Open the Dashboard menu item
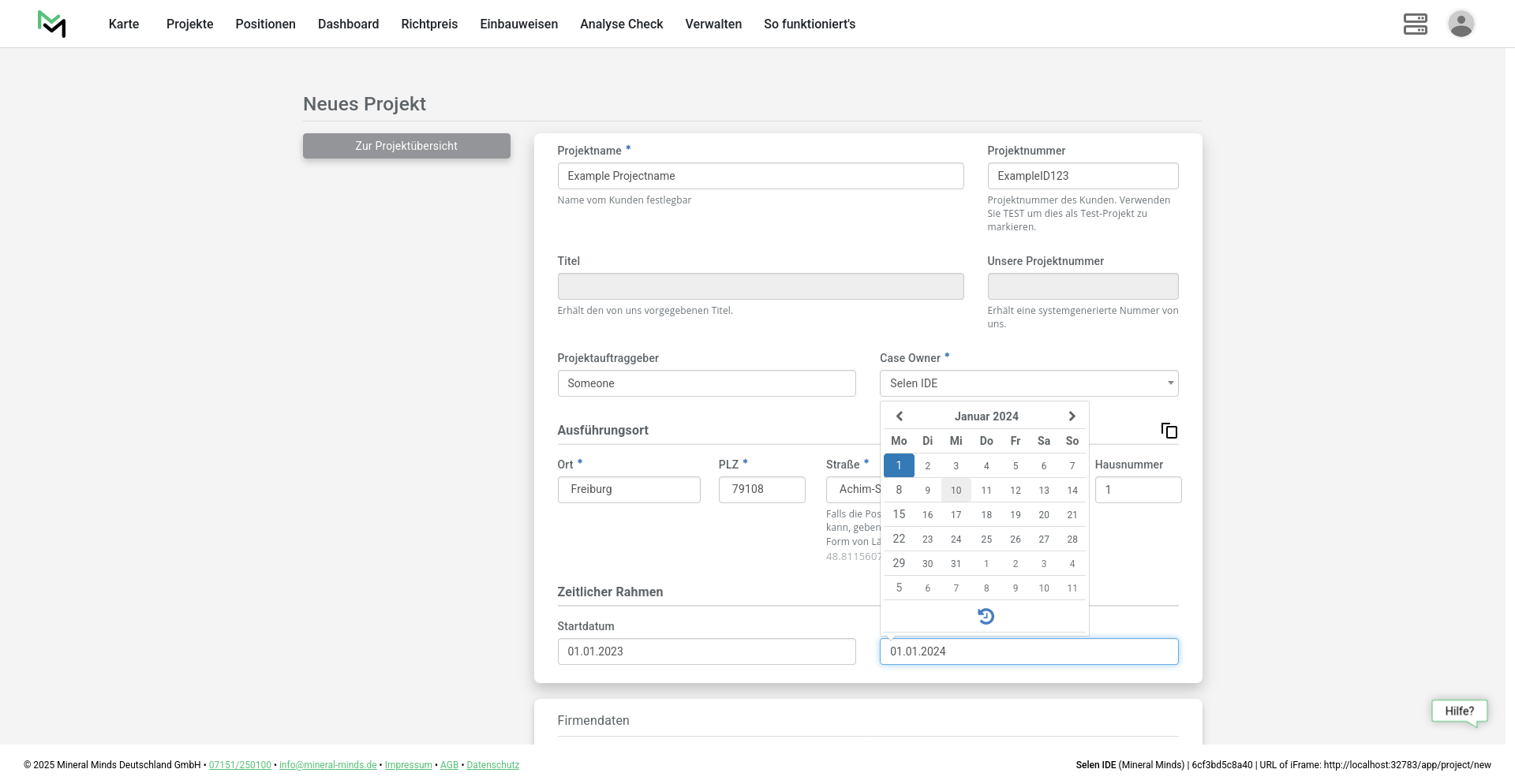Viewport: 1515px width, 784px height. 348,24
